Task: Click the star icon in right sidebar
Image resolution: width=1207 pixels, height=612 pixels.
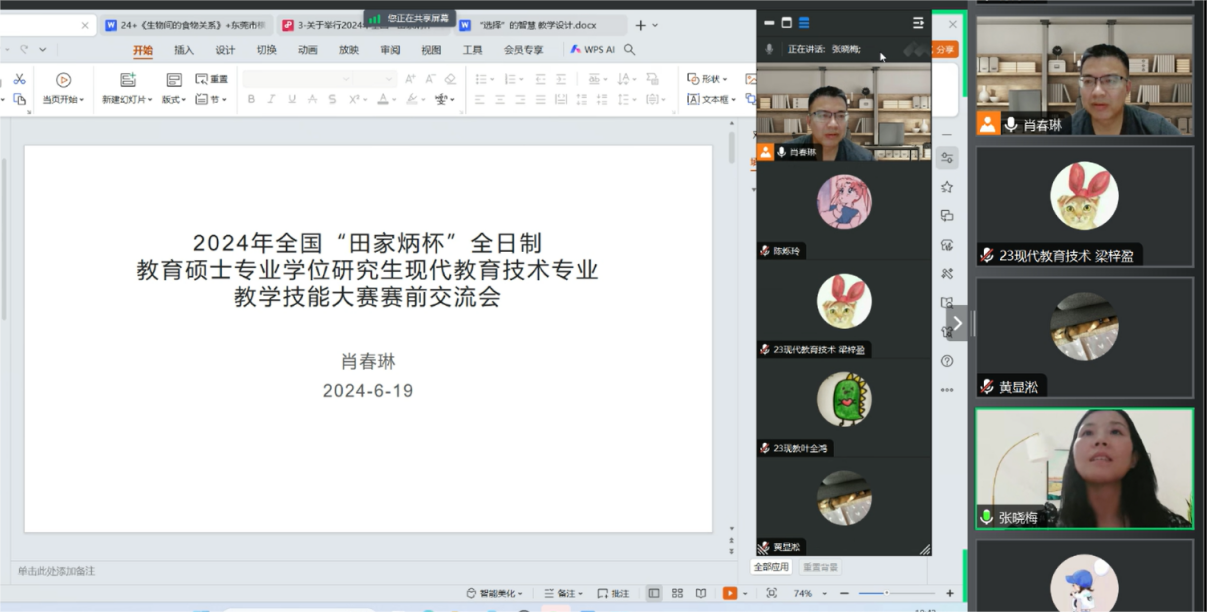Action: [947, 187]
